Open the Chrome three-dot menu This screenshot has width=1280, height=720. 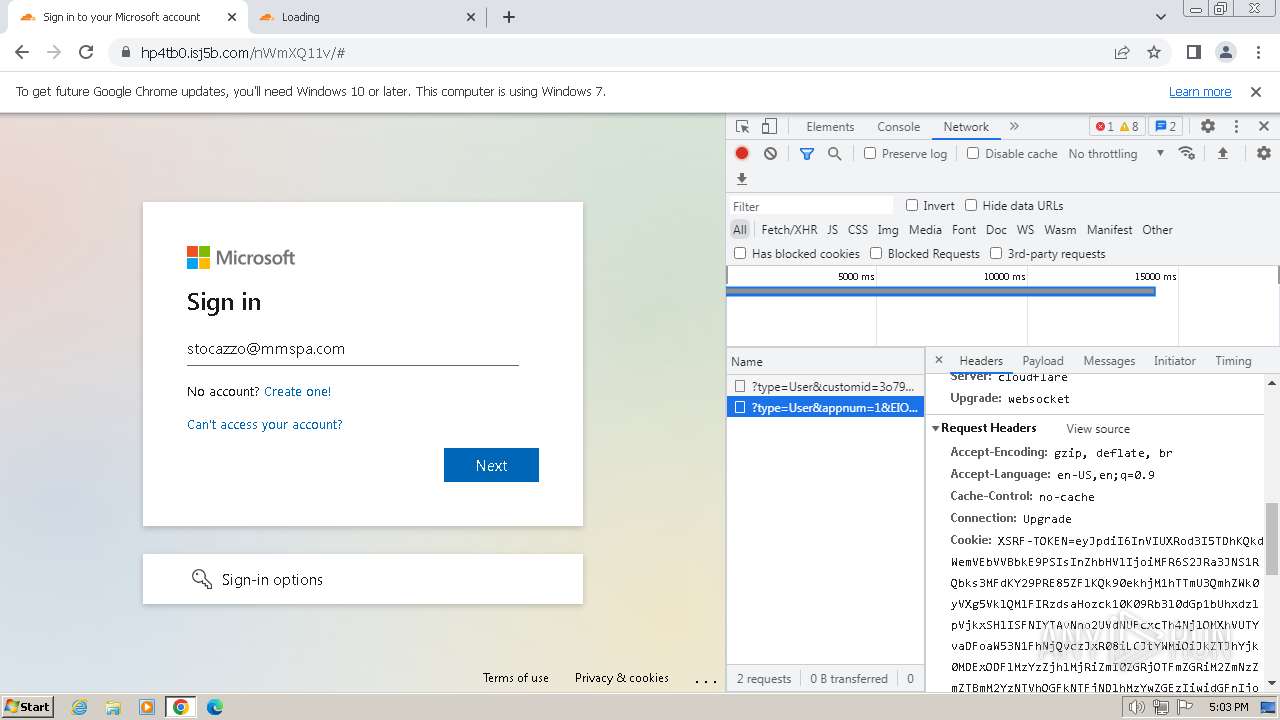pos(1257,52)
